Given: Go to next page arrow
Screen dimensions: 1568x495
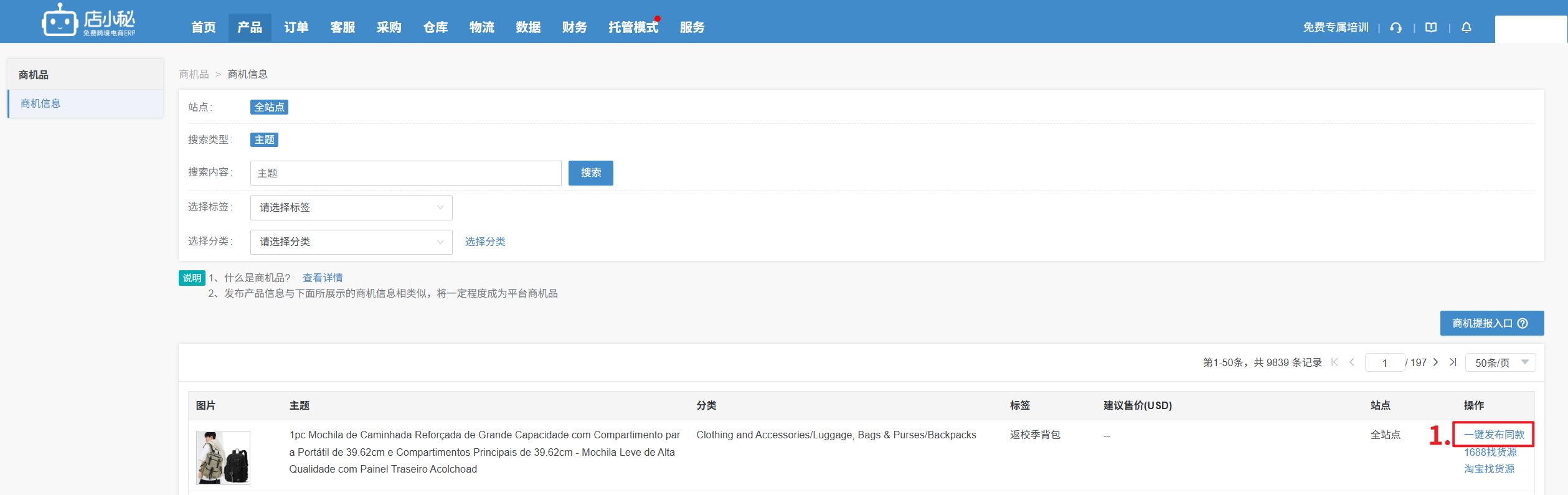Looking at the screenshot, I should [1436, 362].
